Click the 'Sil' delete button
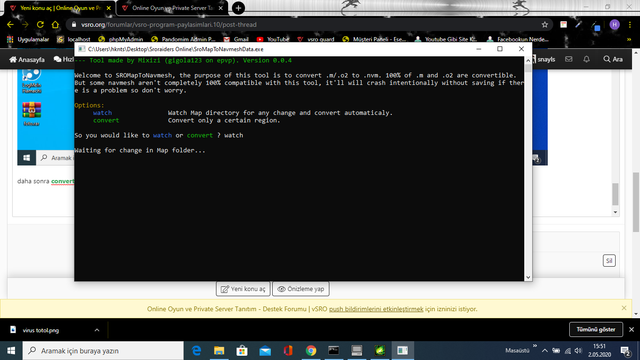640x360 pixels. 609,260
